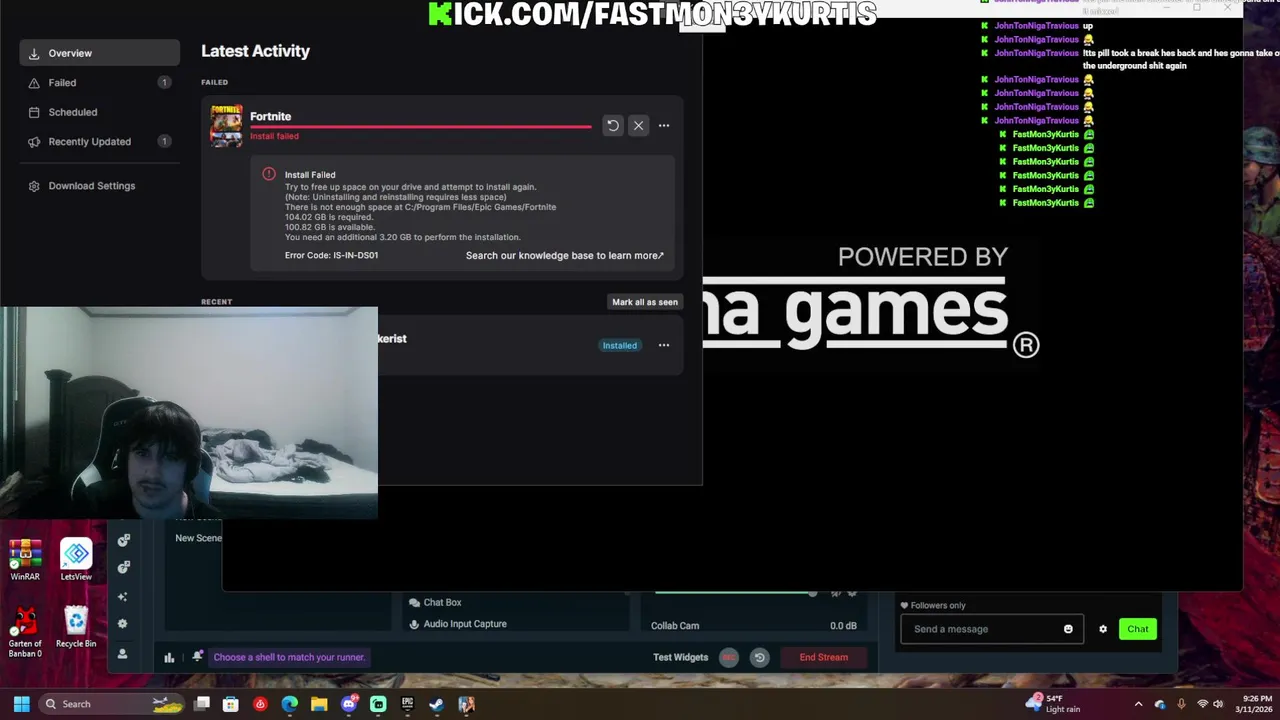Viewport: 1280px width, 720px height.
Task: Click 'Choose a shell to match your runner.'
Action: [x=289, y=657]
